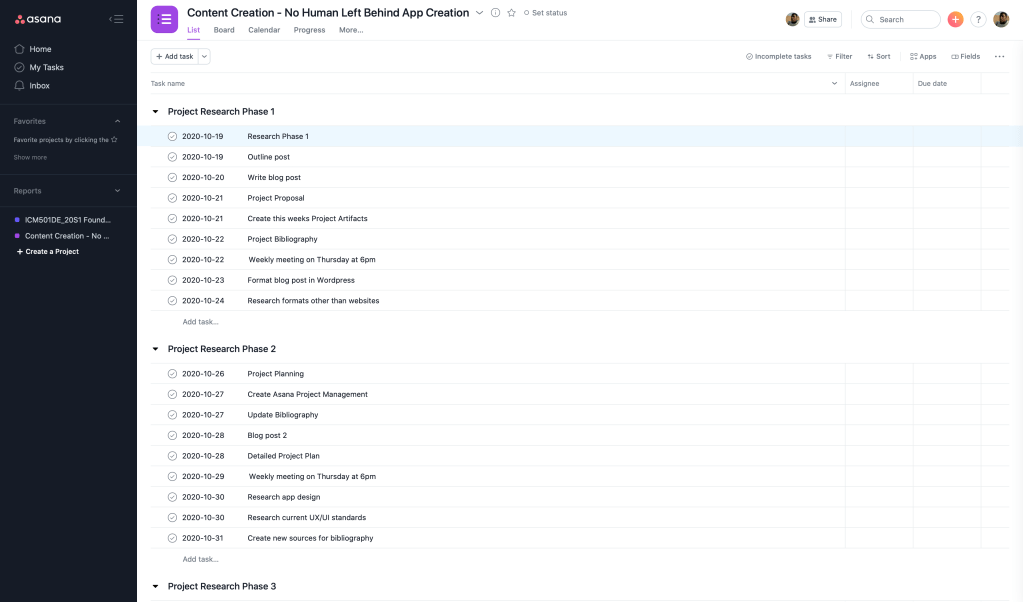The width and height of the screenshot is (1023, 602).
Task: Switch to the Board tab
Action: pyautogui.click(x=224, y=30)
